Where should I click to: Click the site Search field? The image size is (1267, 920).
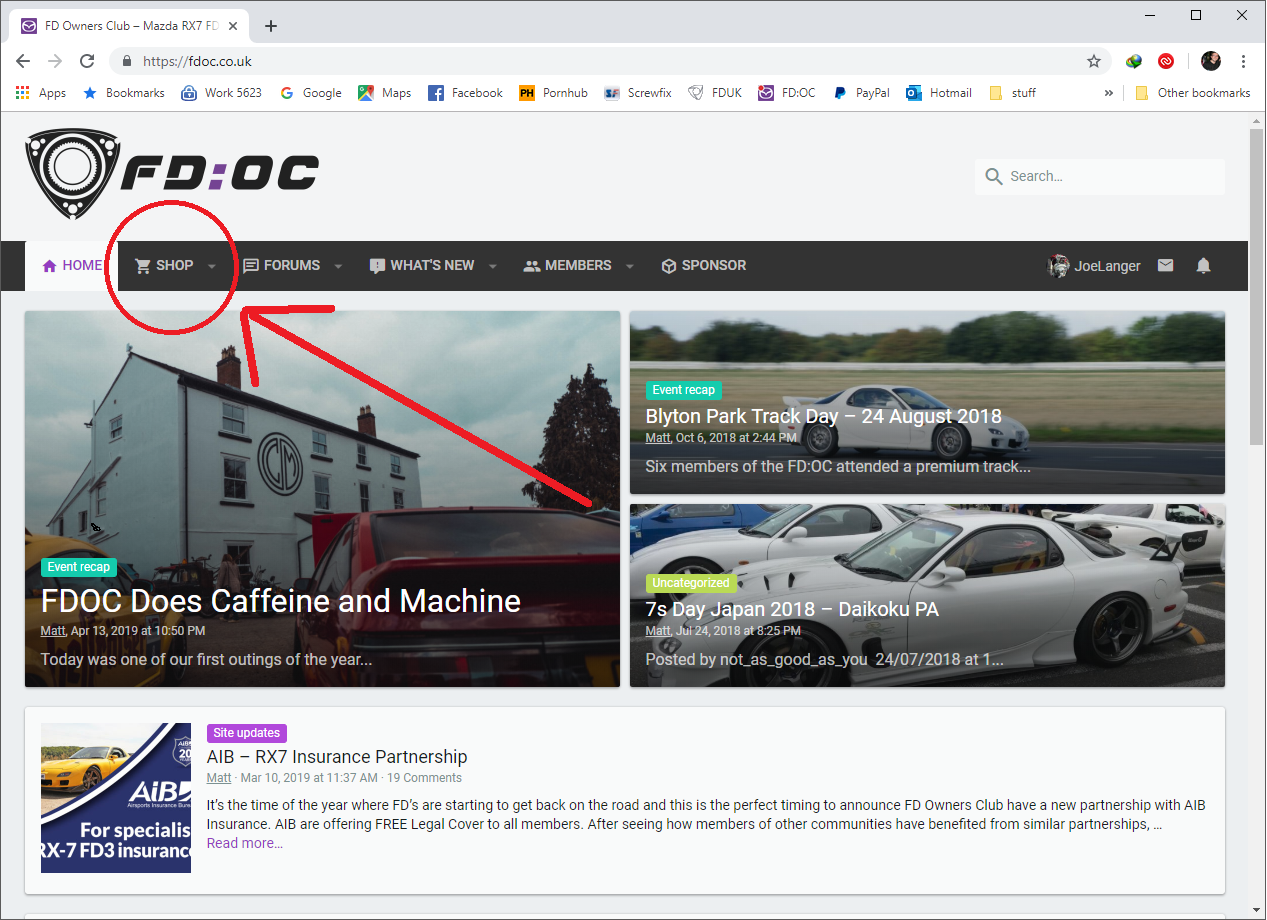[1100, 176]
